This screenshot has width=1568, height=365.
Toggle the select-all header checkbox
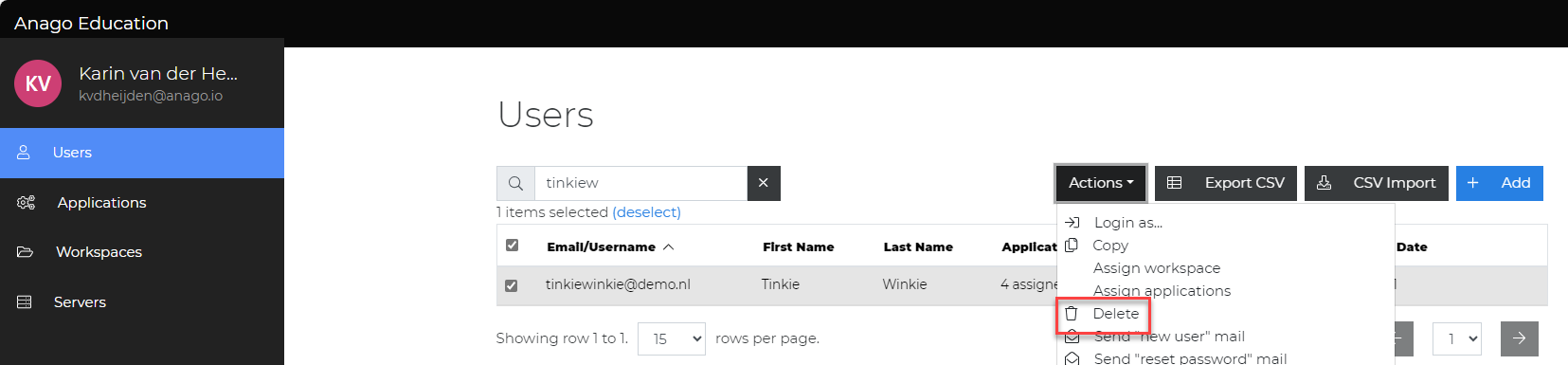(x=513, y=246)
